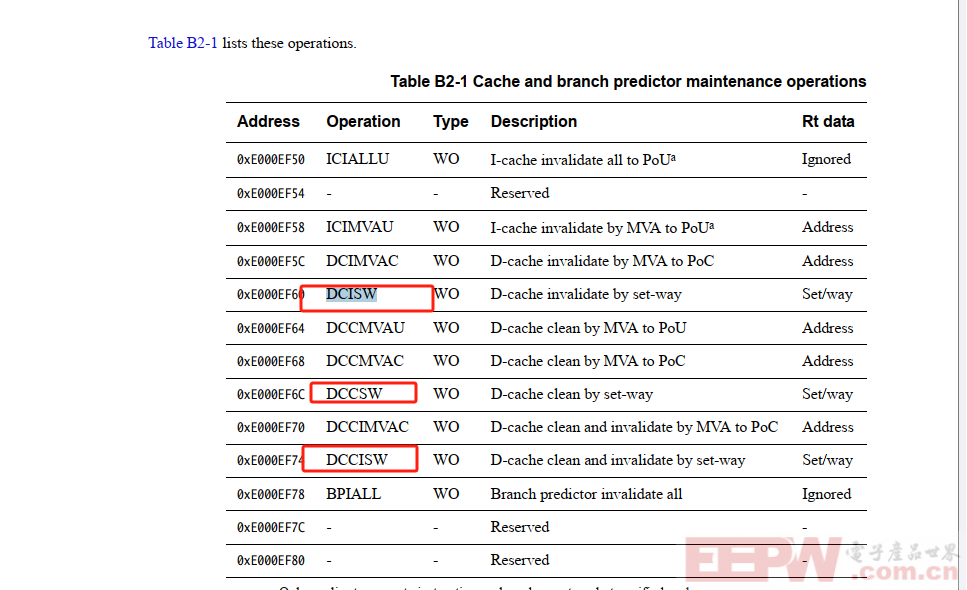Click 'D-cache clean by set-way' description
This screenshot has height=590, width=967.
tap(572, 394)
